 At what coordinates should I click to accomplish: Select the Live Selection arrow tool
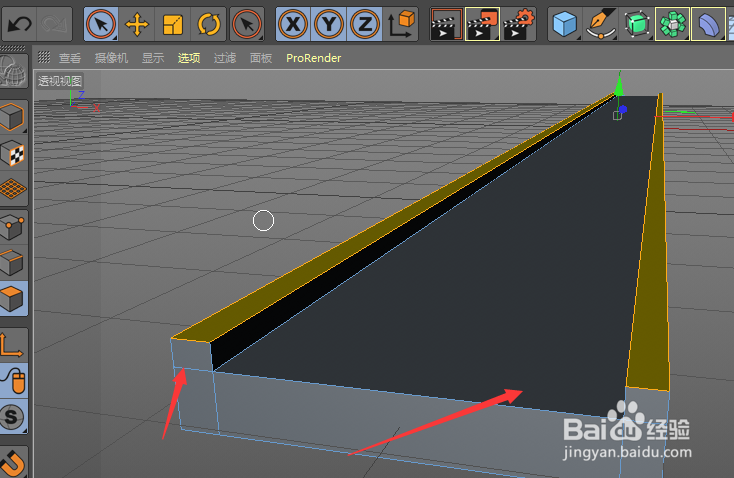pyautogui.click(x=101, y=24)
